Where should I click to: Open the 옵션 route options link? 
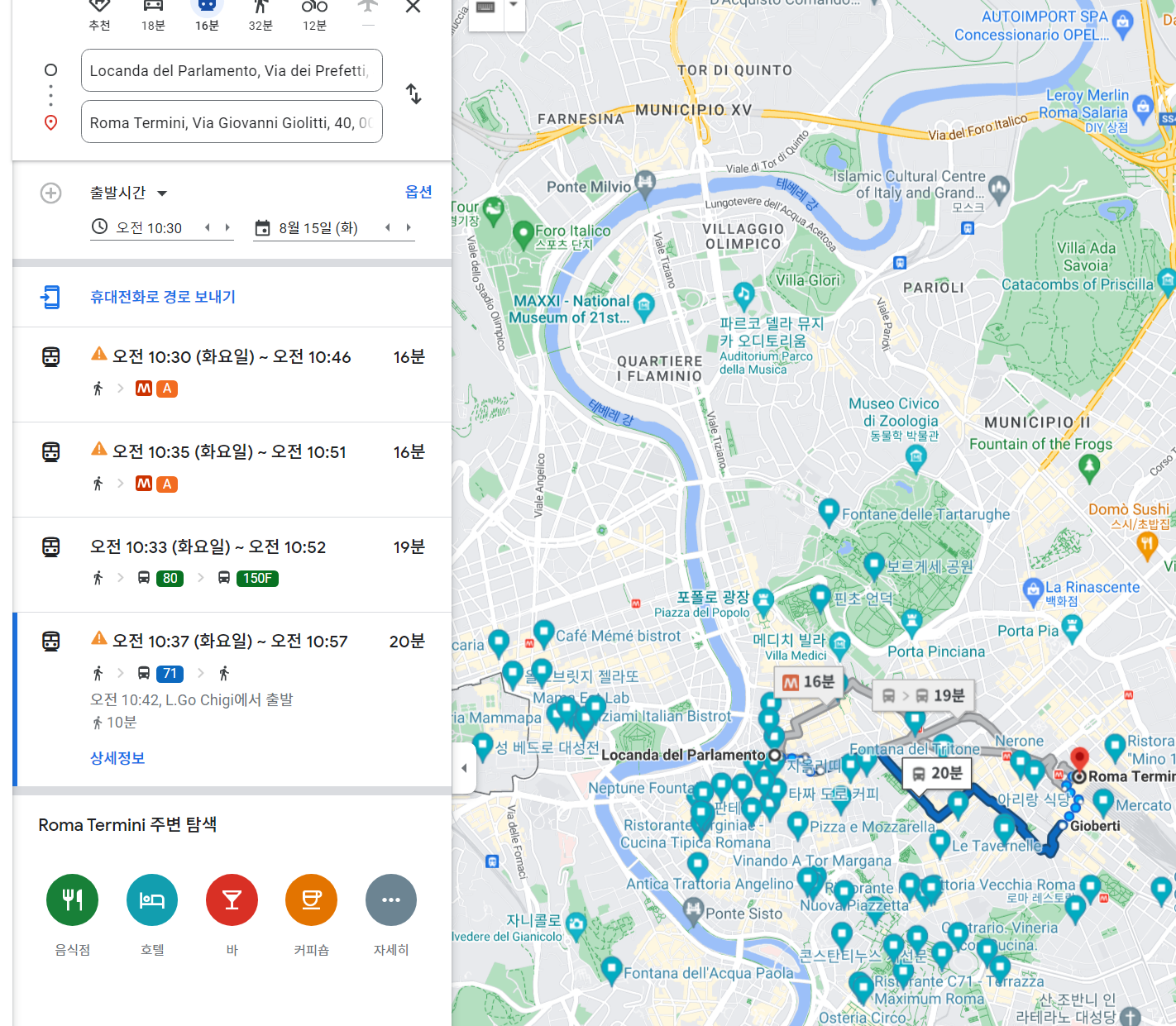click(x=418, y=192)
